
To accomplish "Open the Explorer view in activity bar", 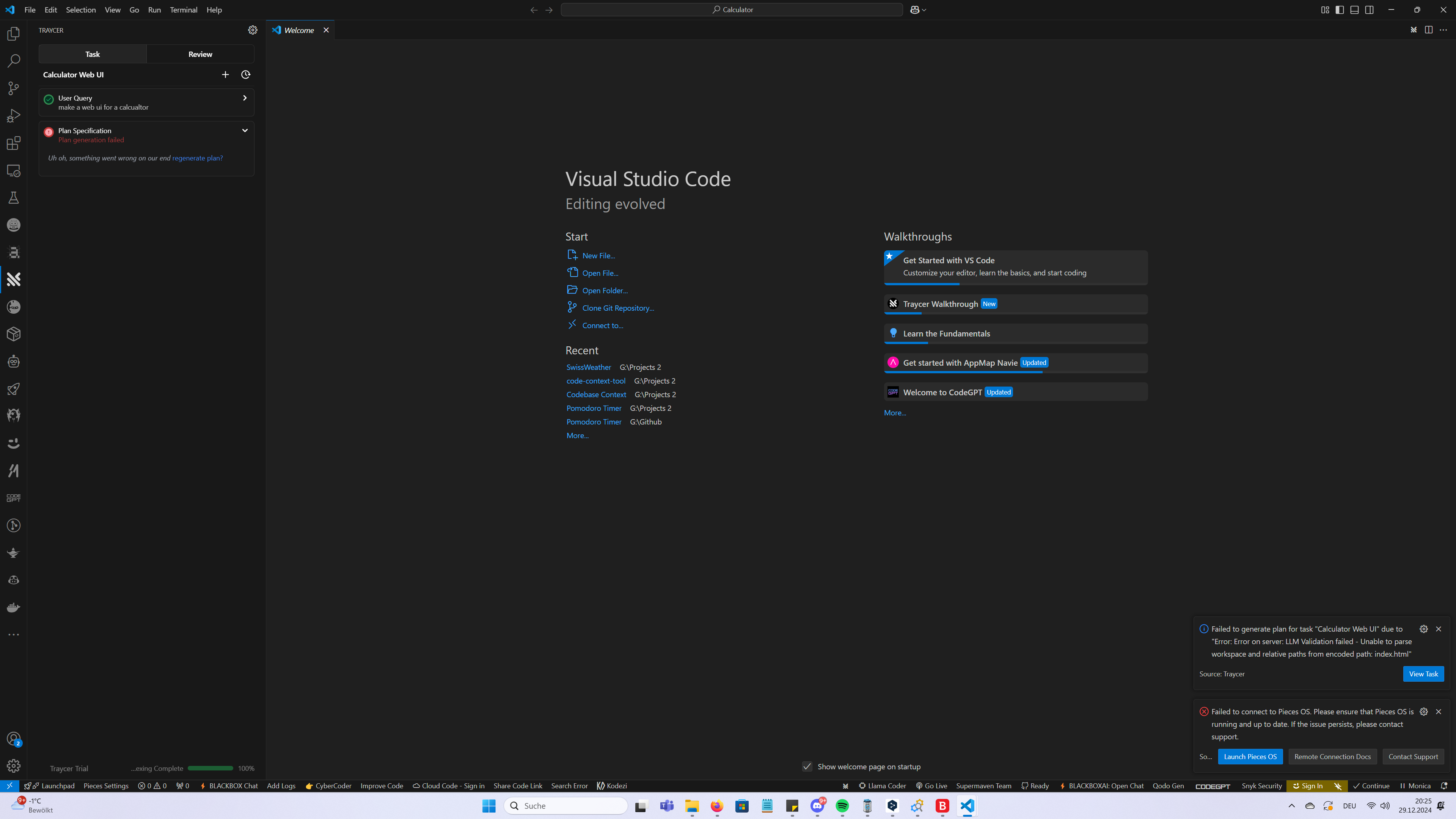I will point(14,34).
